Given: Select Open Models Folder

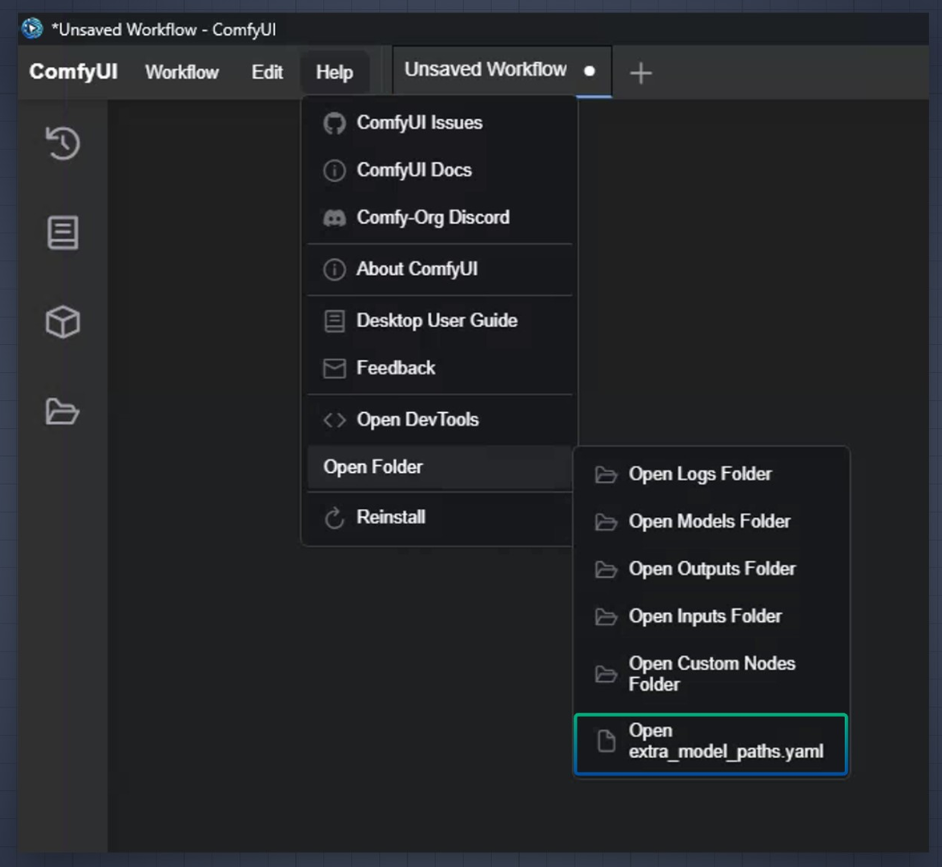Looking at the screenshot, I should click(x=709, y=521).
